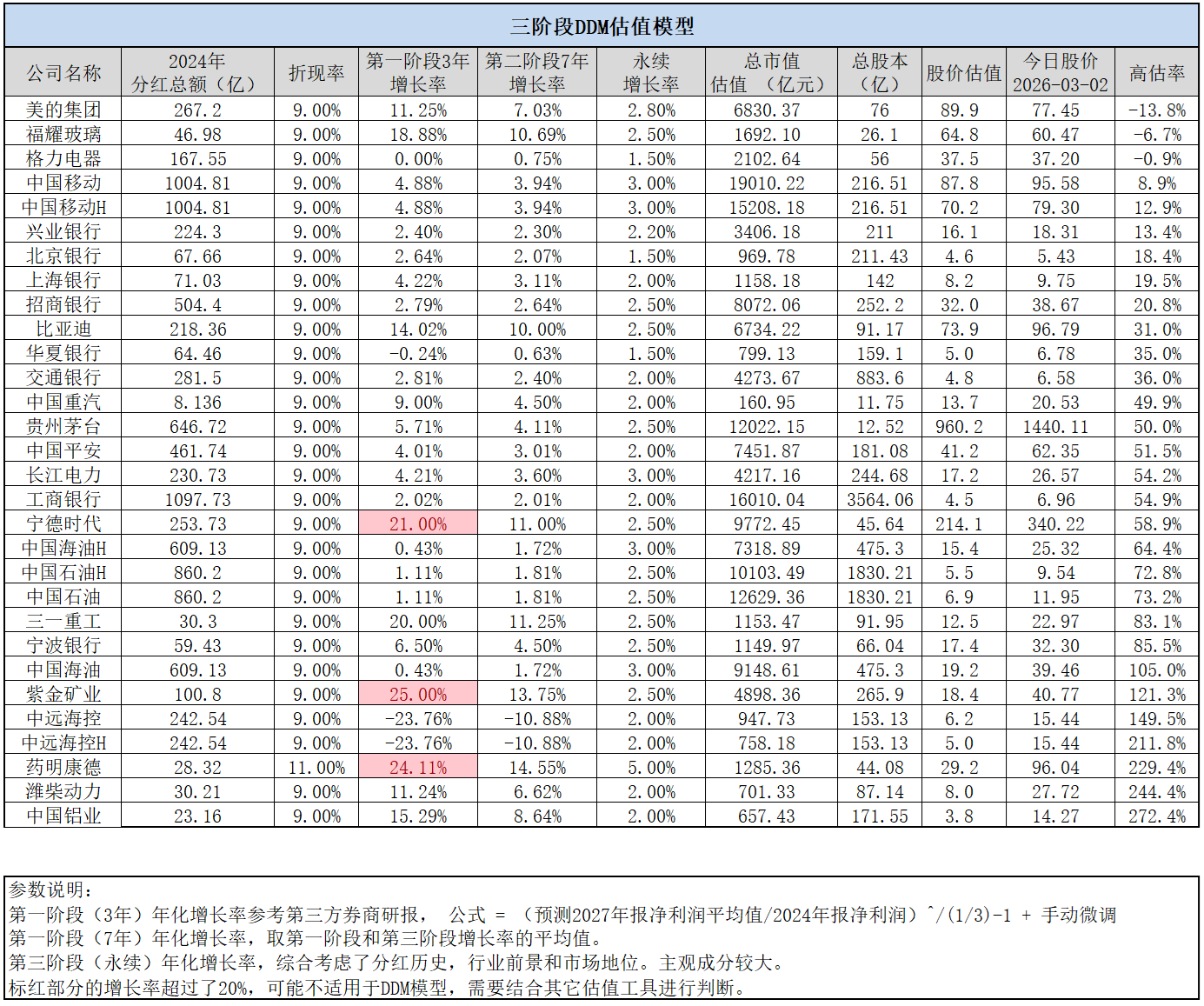Select the 11.00% discount rate cell
This screenshot has width=1204, height=1006.
click(316, 767)
